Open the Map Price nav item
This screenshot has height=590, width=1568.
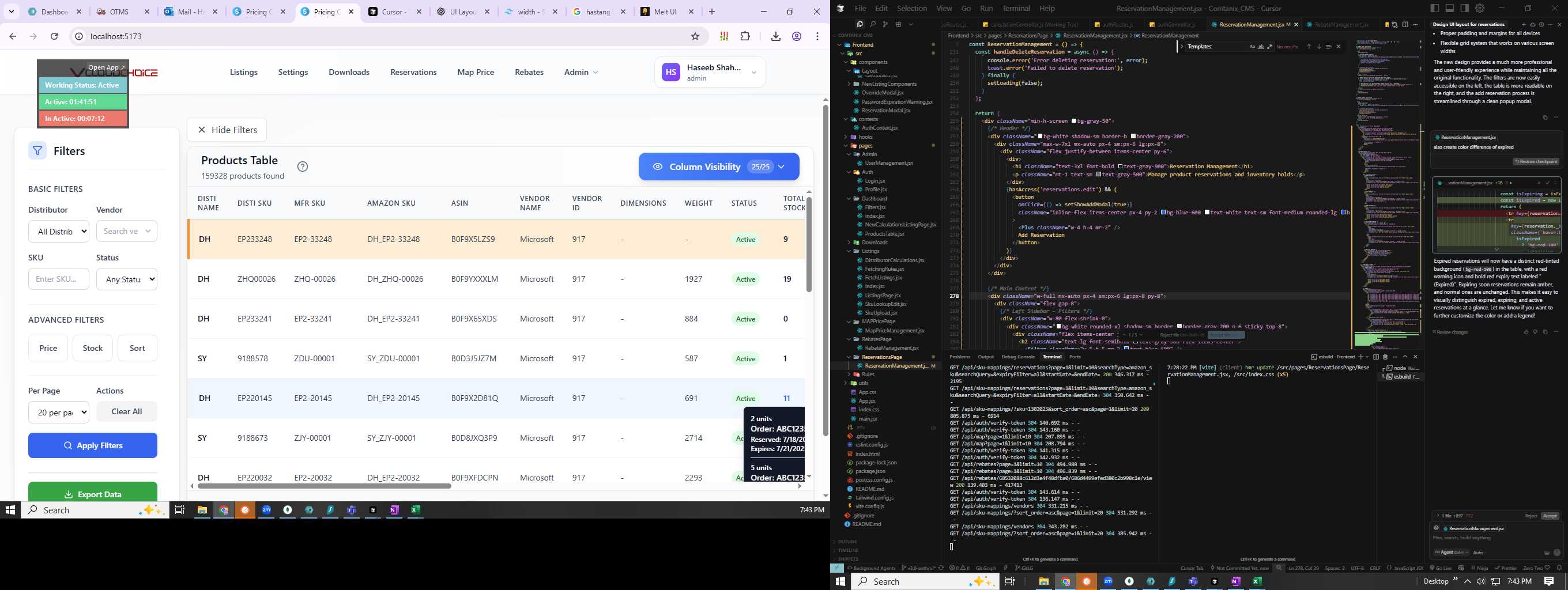click(x=476, y=72)
